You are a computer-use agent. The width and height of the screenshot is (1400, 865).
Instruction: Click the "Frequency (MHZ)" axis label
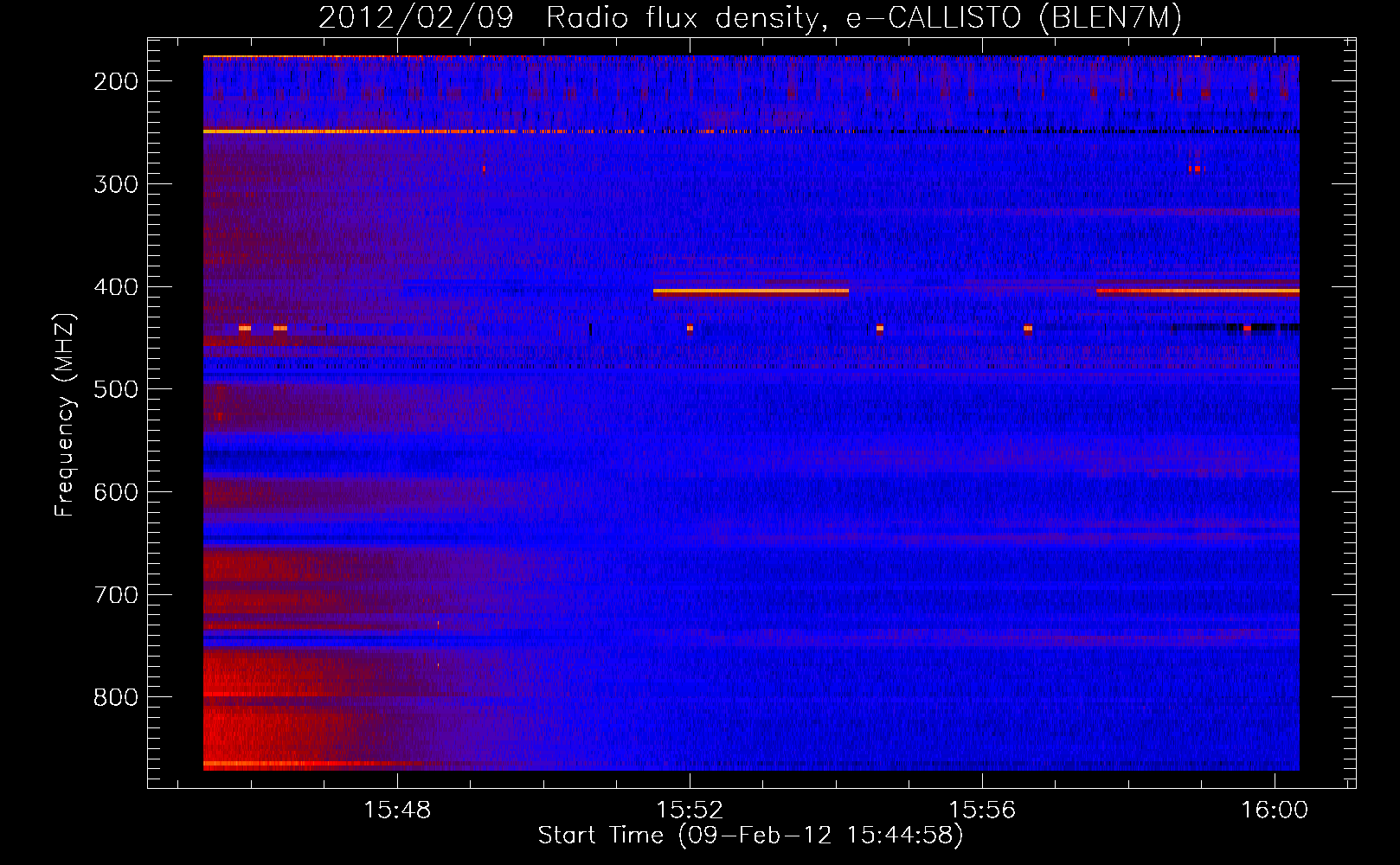tap(66, 415)
